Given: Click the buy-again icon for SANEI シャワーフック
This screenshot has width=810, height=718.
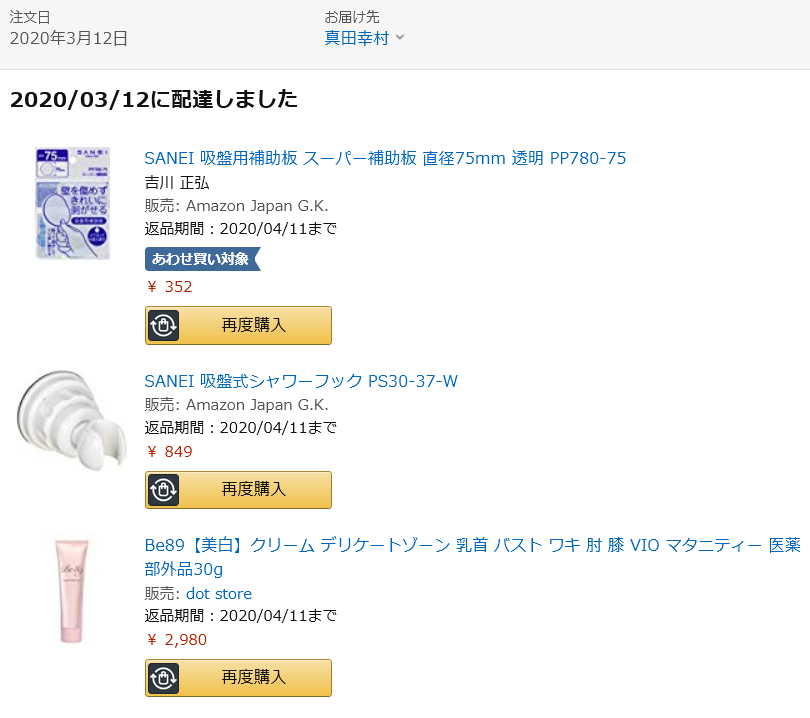Looking at the screenshot, I should pos(164,490).
